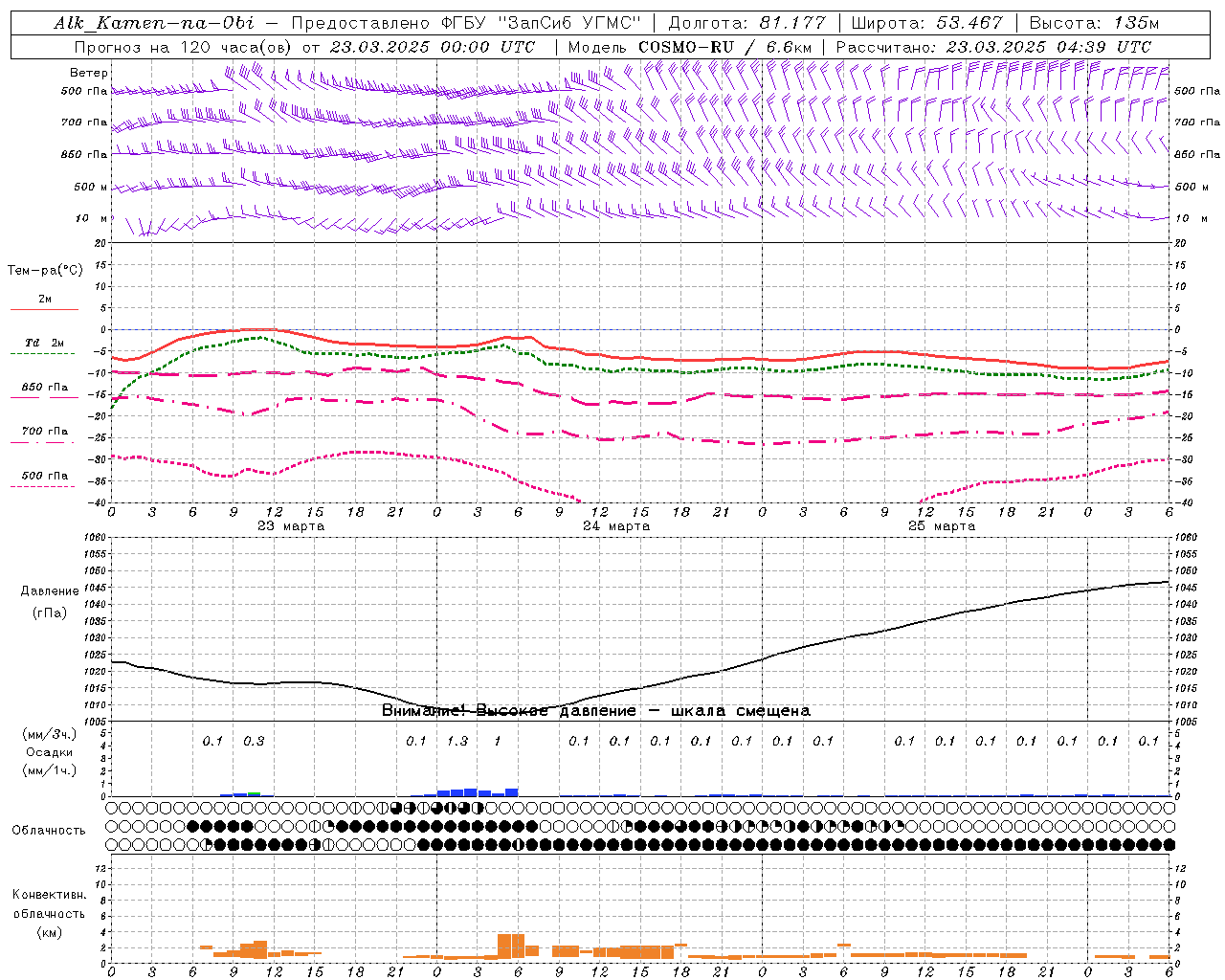Click the (мм/1ч.) units label
The height and width of the screenshot is (980, 1225).
pyautogui.click(x=49, y=771)
